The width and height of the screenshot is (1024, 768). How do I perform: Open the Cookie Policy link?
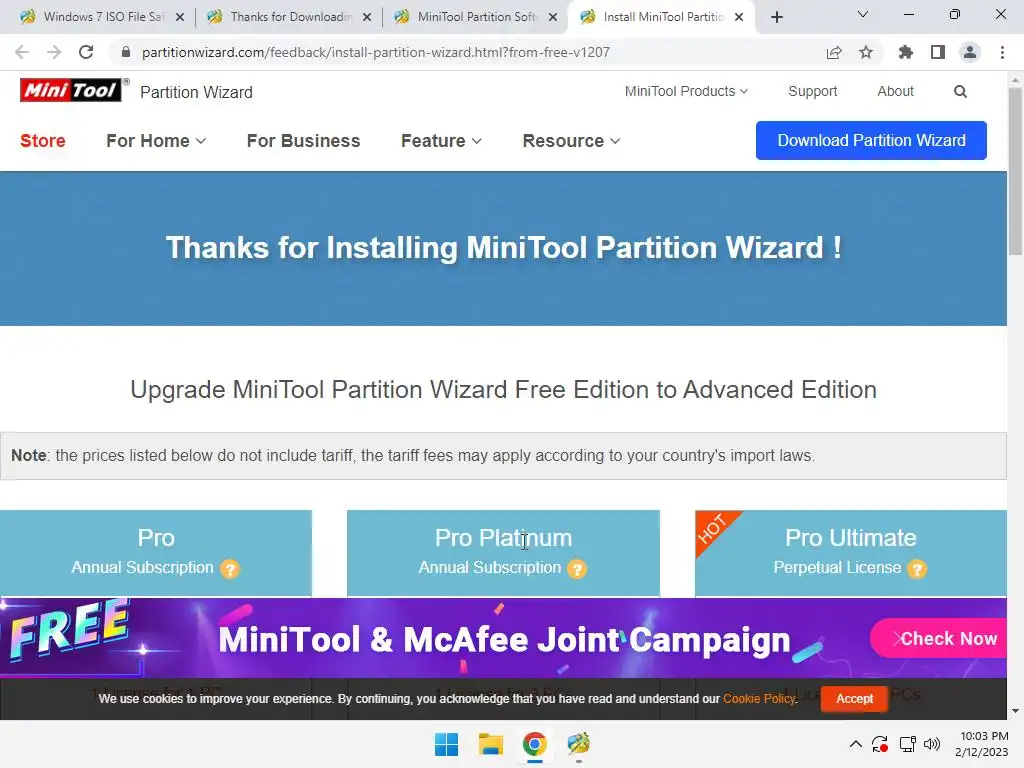pos(759,699)
